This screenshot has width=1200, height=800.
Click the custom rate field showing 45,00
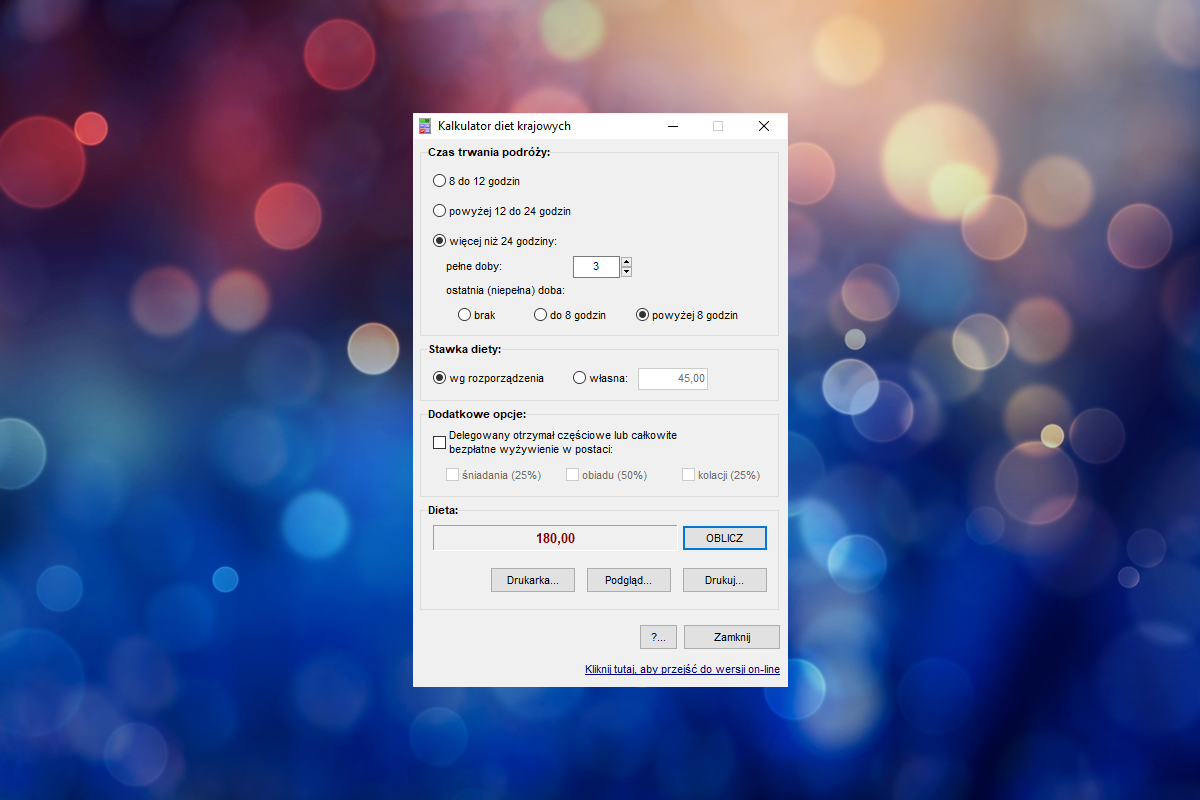click(x=673, y=378)
